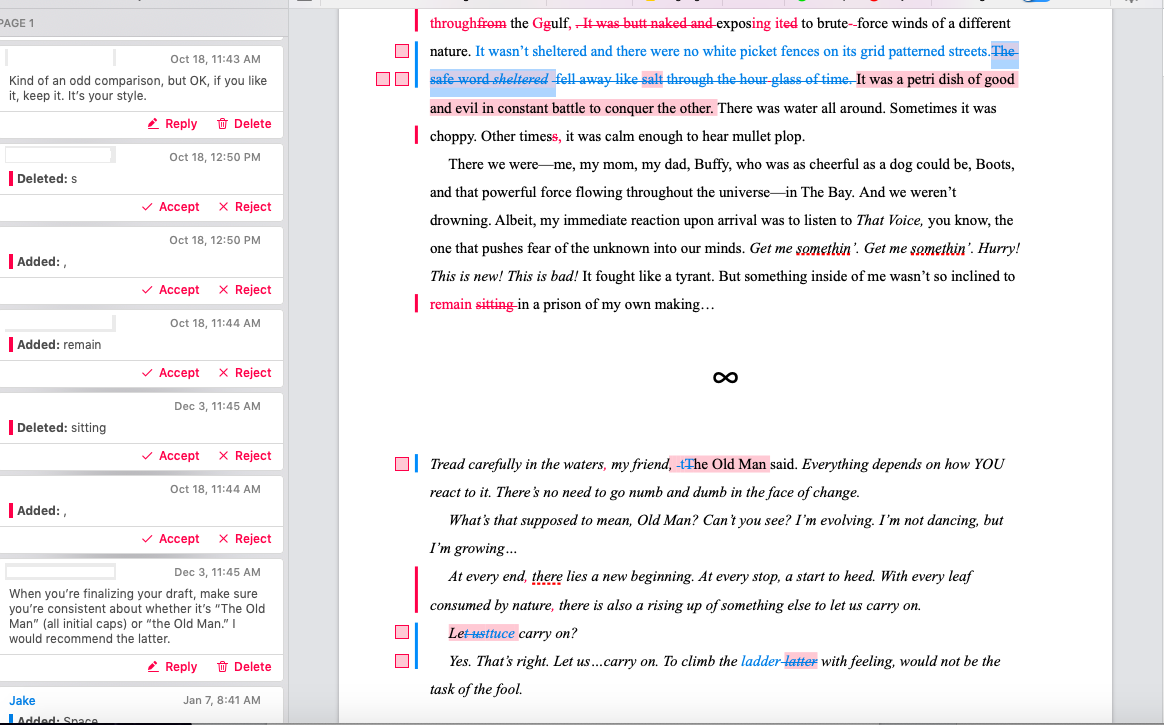Click the 'Dec 3, 11:45 AM' timestamp on 'Deleted: sitting'
The height and width of the screenshot is (725, 1164).
tap(218, 407)
